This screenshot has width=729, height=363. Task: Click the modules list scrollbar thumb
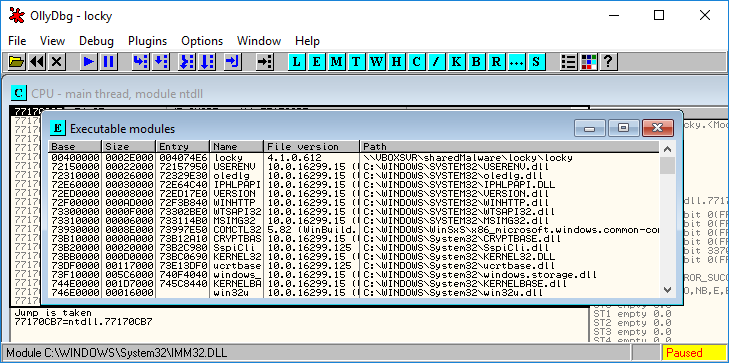pyautogui.click(x=667, y=166)
